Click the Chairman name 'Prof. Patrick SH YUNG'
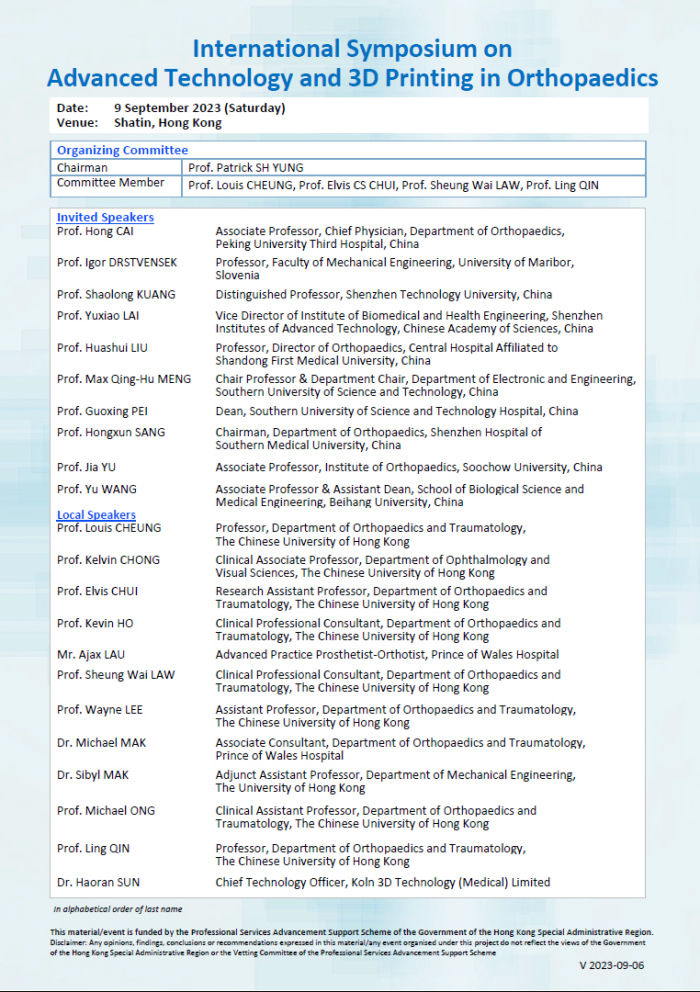 point(246,168)
